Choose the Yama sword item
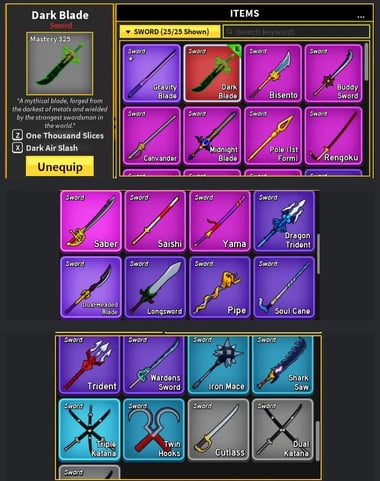380x481 pixels. [220, 221]
